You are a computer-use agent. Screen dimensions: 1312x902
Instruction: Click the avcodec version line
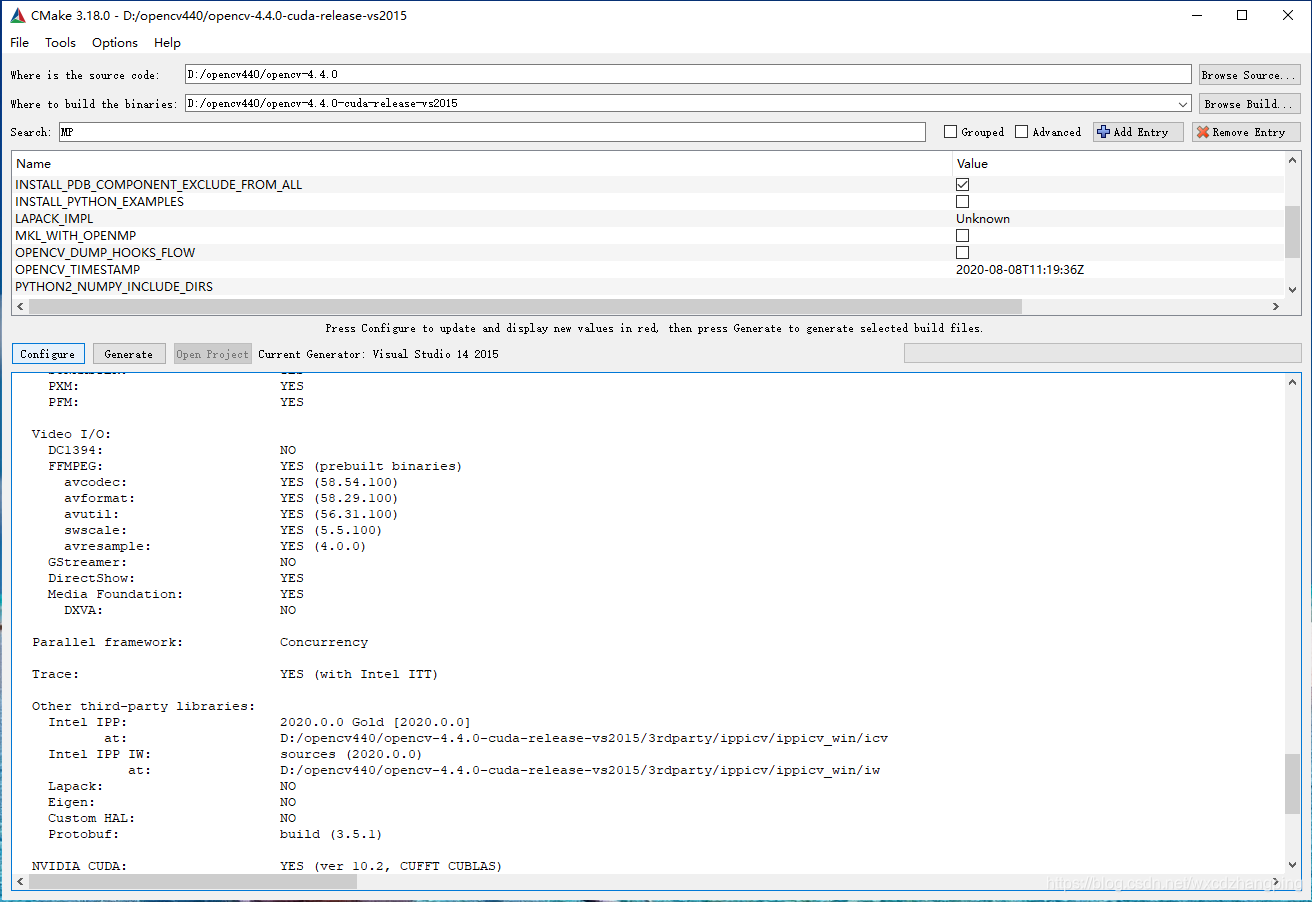231,482
